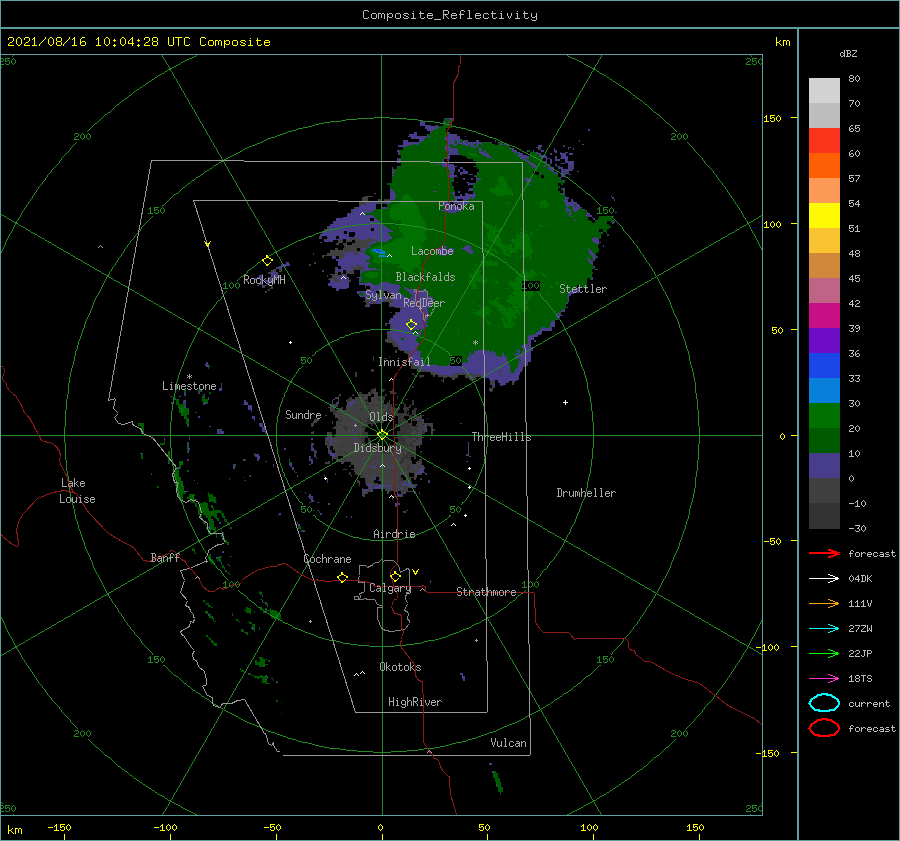
Task: Pick the magenta 42 dBZ color block
Action: click(824, 315)
